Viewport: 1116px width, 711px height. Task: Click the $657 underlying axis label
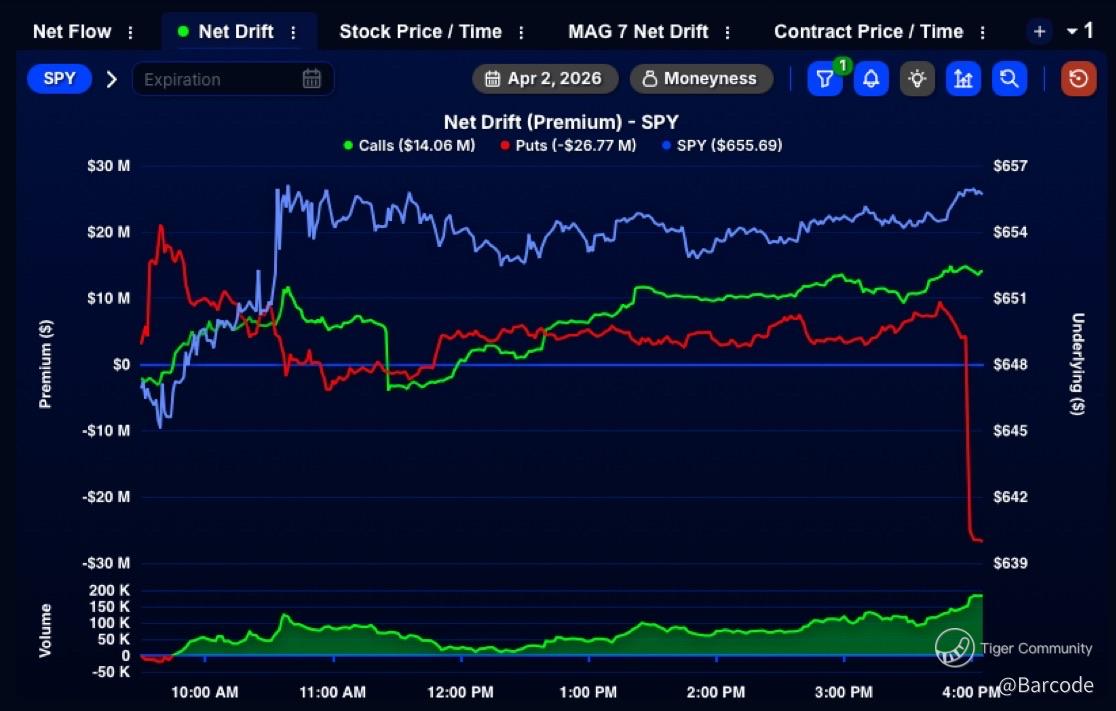pos(1011,167)
